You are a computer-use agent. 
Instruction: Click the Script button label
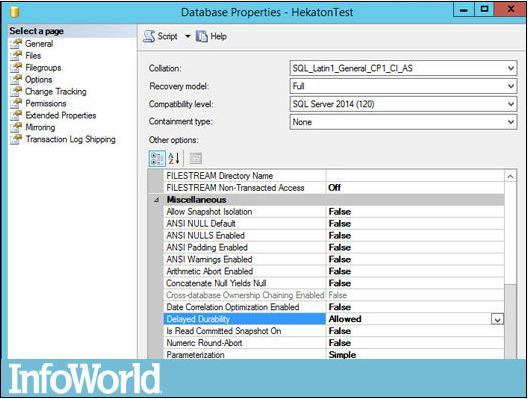[x=167, y=36]
